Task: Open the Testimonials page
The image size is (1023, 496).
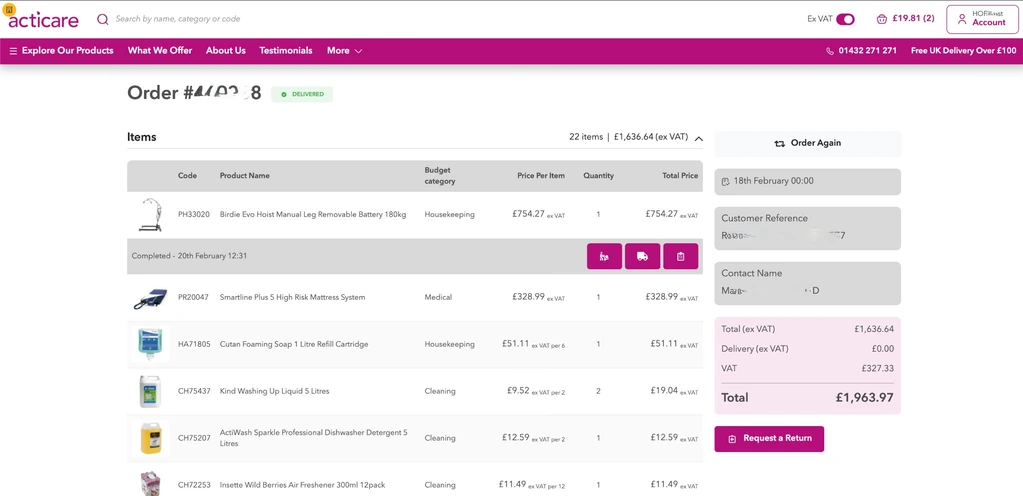Action: (286, 50)
